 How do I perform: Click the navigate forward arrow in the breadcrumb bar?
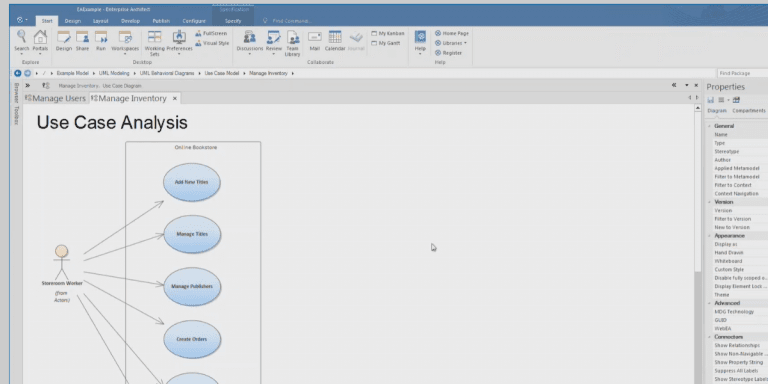tap(27, 73)
